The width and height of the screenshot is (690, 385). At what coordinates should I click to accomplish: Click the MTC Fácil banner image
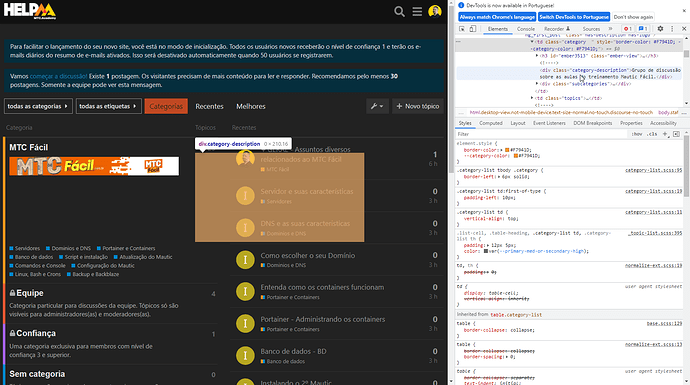pyautogui.click(x=94, y=166)
